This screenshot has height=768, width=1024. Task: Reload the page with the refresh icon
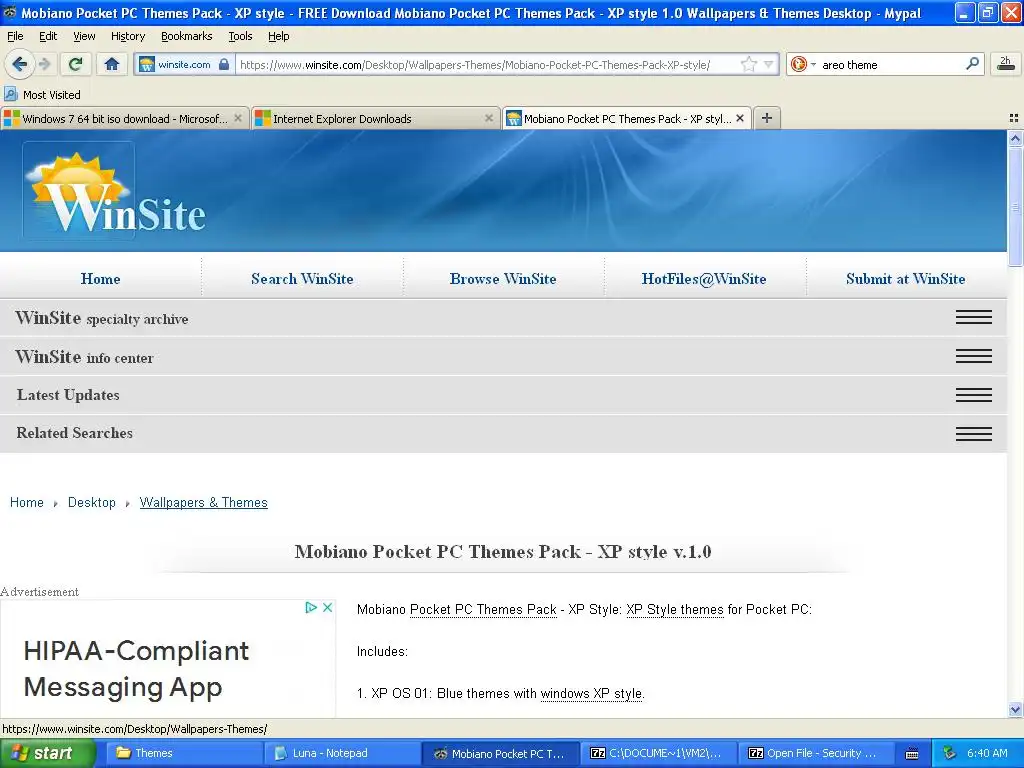click(76, 64)
